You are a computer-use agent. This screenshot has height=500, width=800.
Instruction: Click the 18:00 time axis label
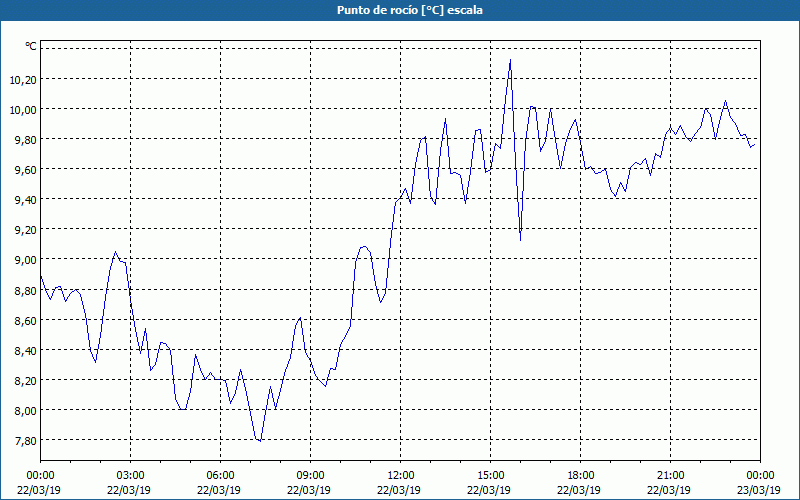click(x=581, y=476)
